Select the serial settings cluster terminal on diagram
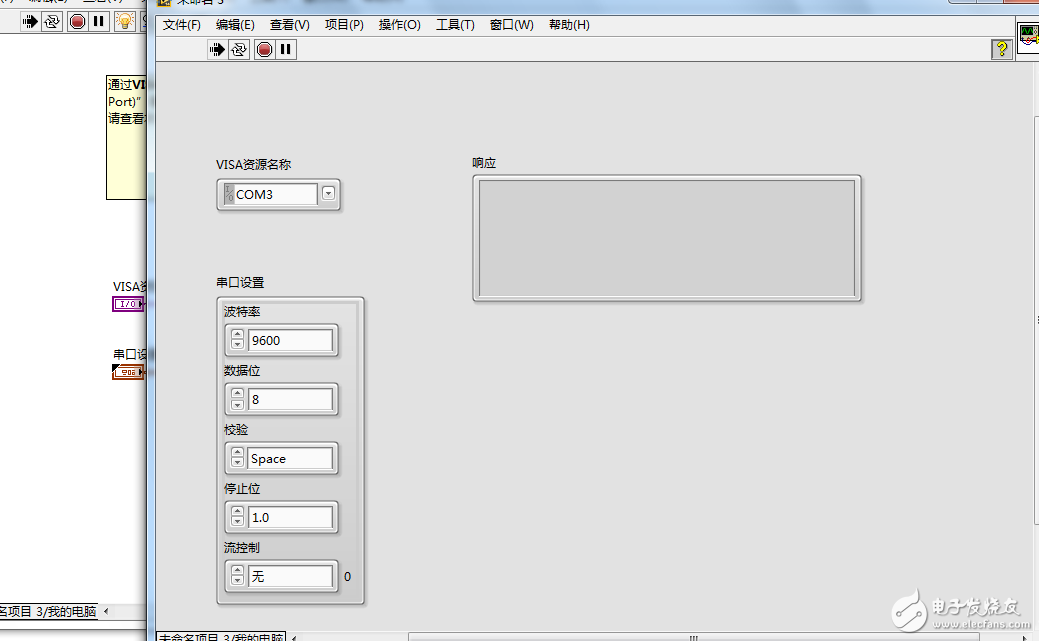Image resolution: width=1039 pixels, height=641 pixels. pos(129,373)
